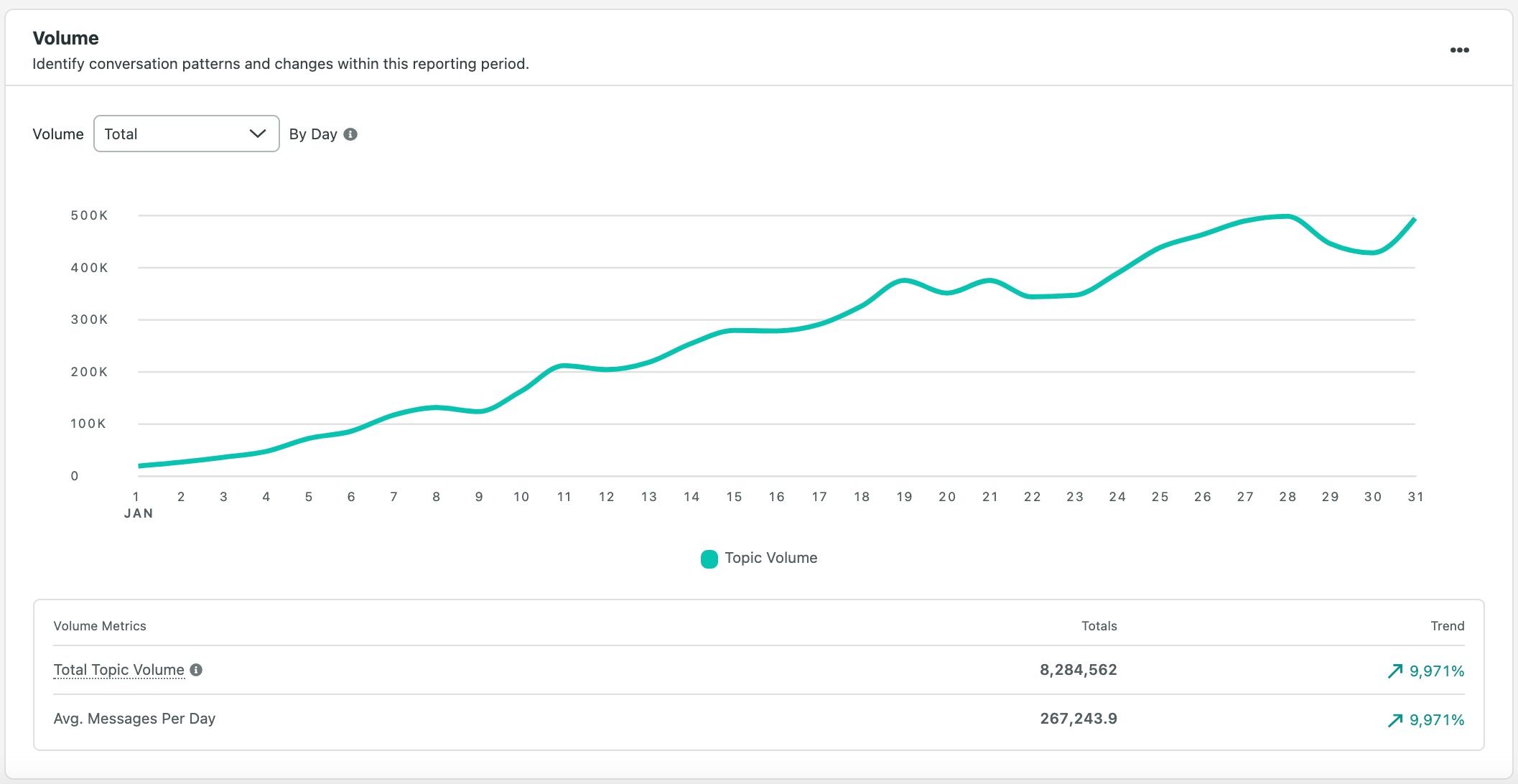Image resolution: width=1518 pixels, height=784 pixels.
Task: Click the Avg. Messages trend arrow icon
Action: 1394,720
